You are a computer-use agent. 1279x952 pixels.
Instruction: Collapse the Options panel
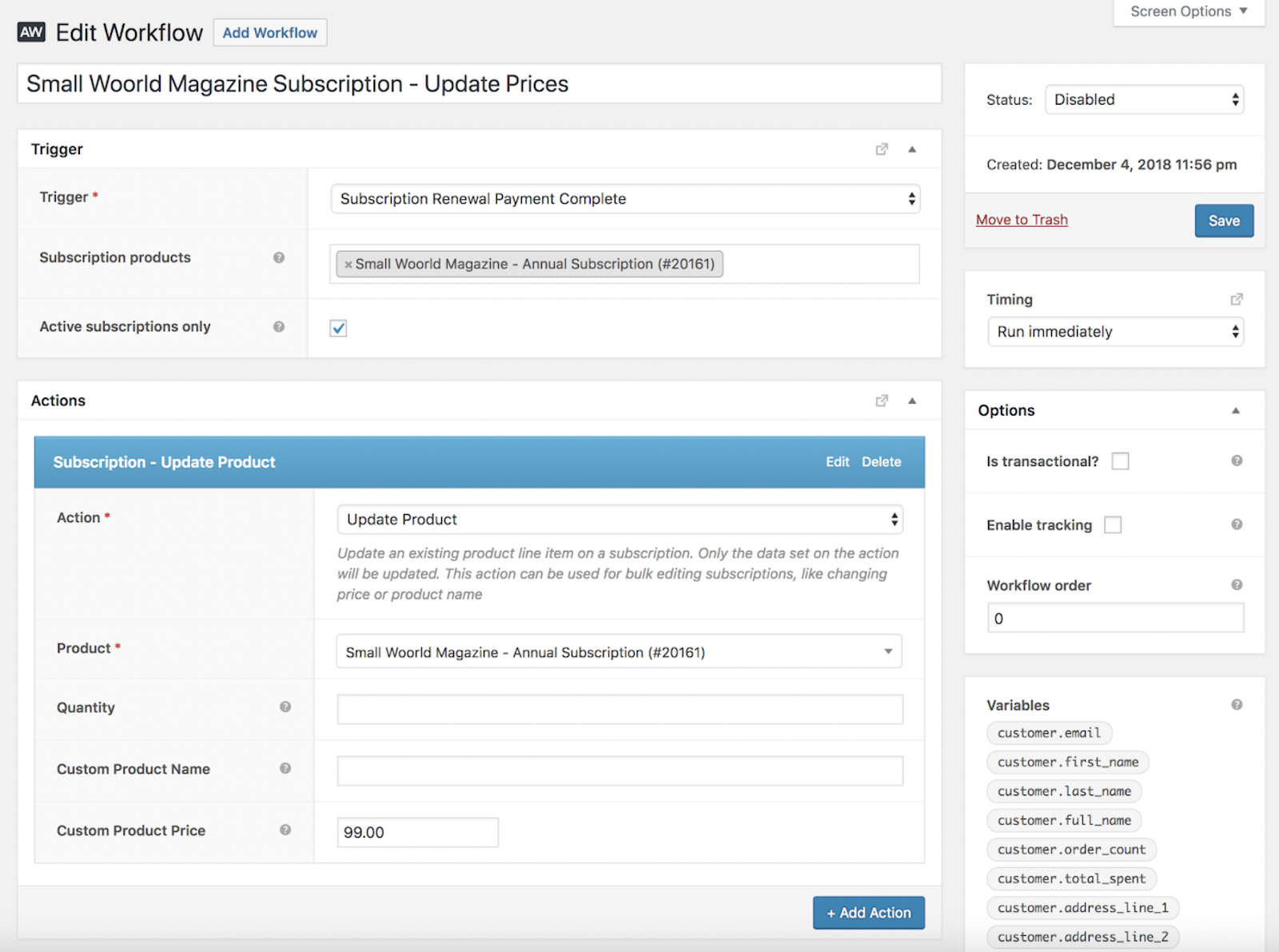[1236, 410]
